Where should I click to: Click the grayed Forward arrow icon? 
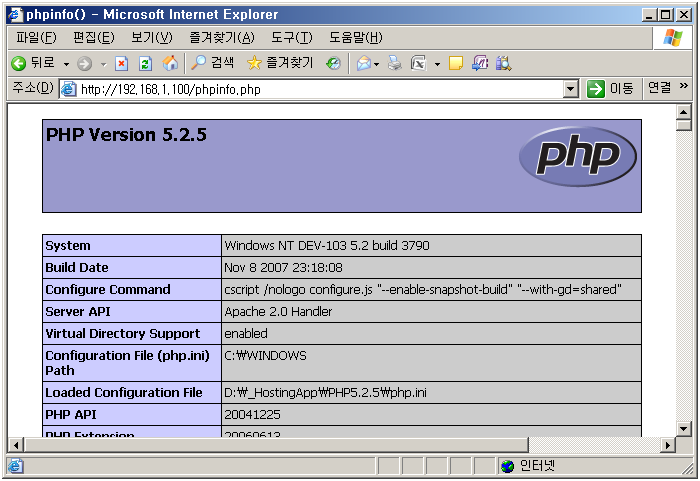coord(84,64)
